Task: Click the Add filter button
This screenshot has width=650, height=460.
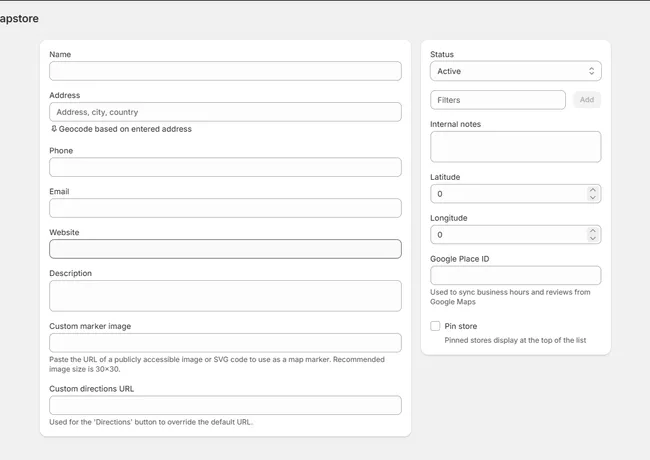Action: [587, 100]
